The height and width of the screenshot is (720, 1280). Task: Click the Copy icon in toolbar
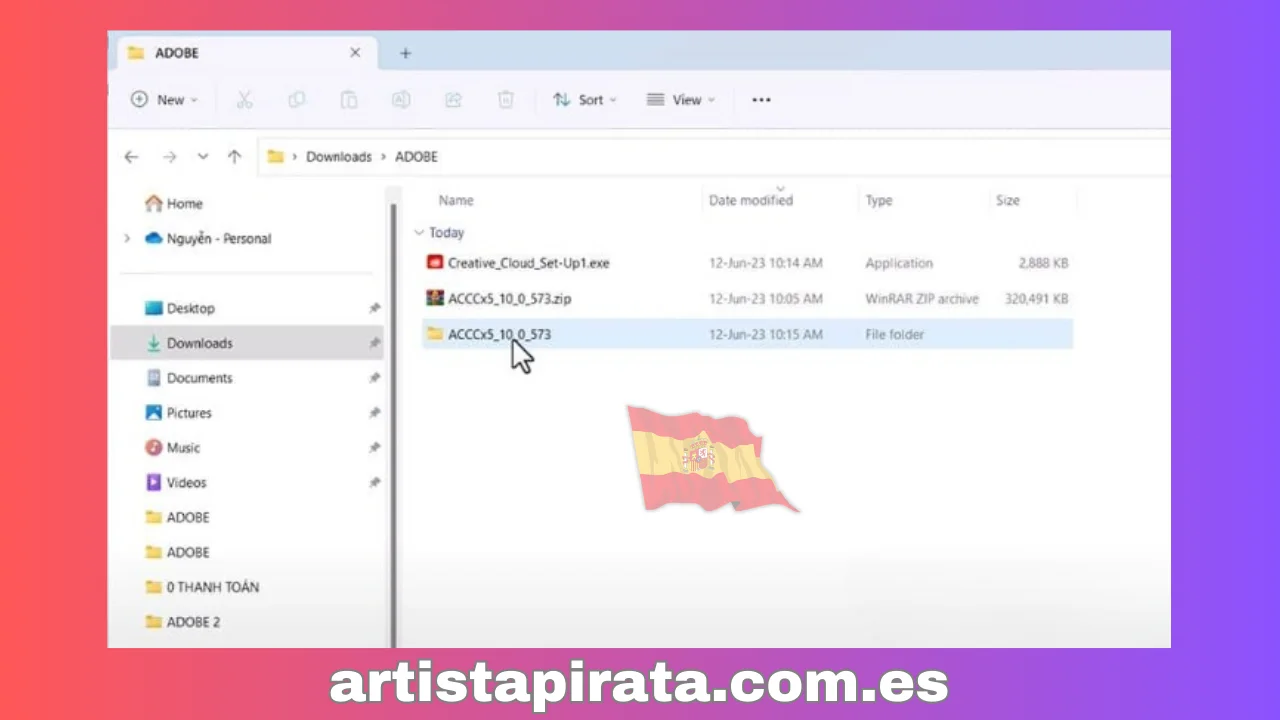point(297,100)
